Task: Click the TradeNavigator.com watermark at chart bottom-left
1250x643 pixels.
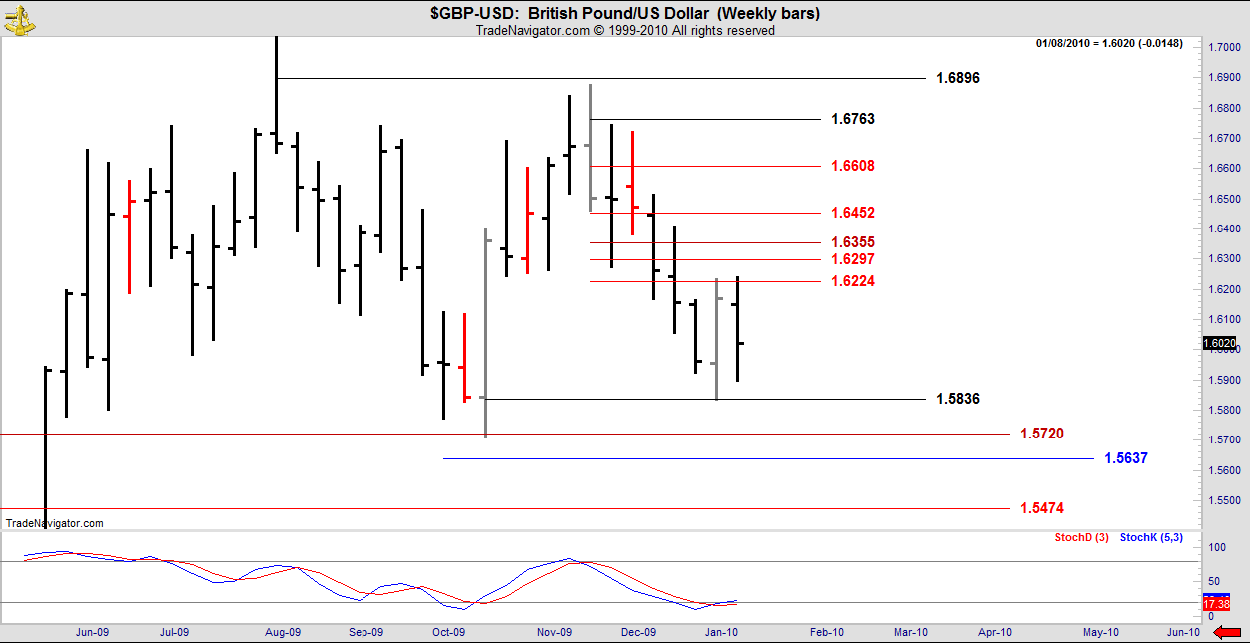Action: click(54, 523)
